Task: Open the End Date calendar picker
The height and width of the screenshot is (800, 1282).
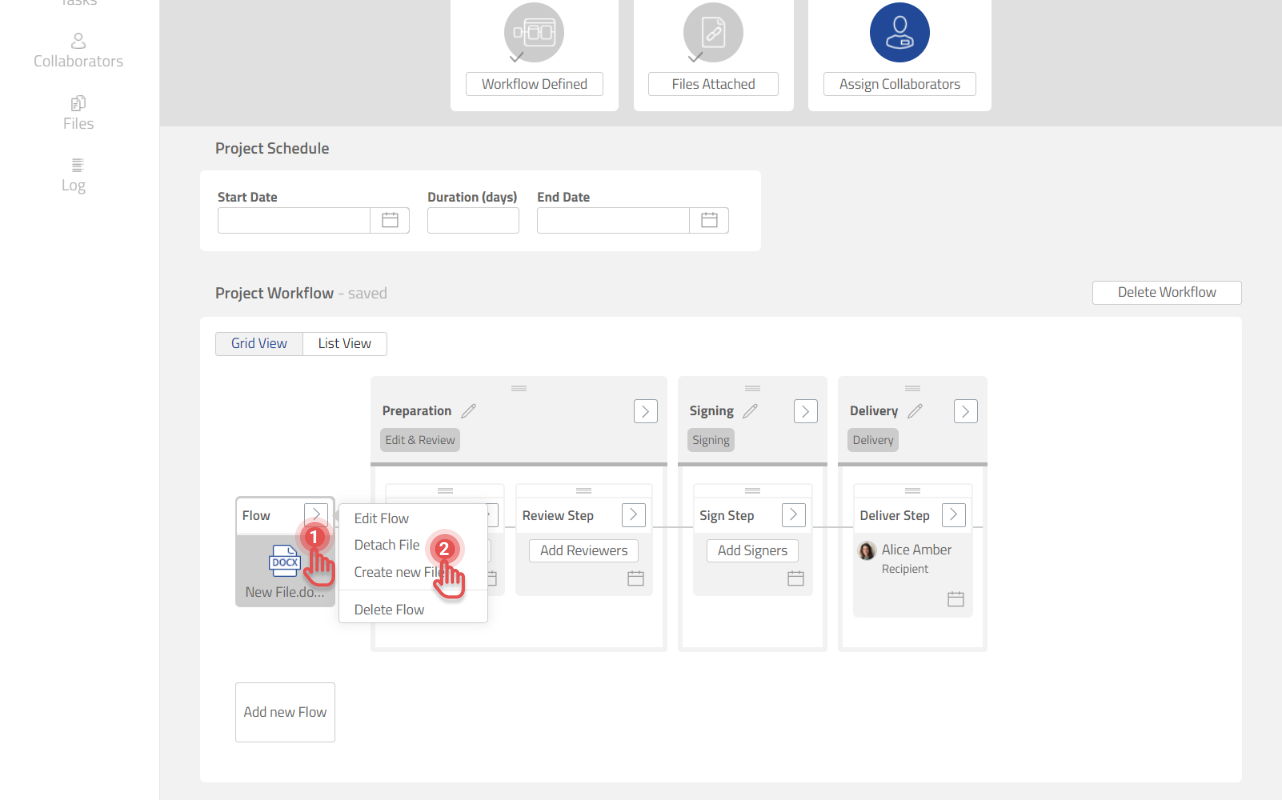Action: [709, 220]
